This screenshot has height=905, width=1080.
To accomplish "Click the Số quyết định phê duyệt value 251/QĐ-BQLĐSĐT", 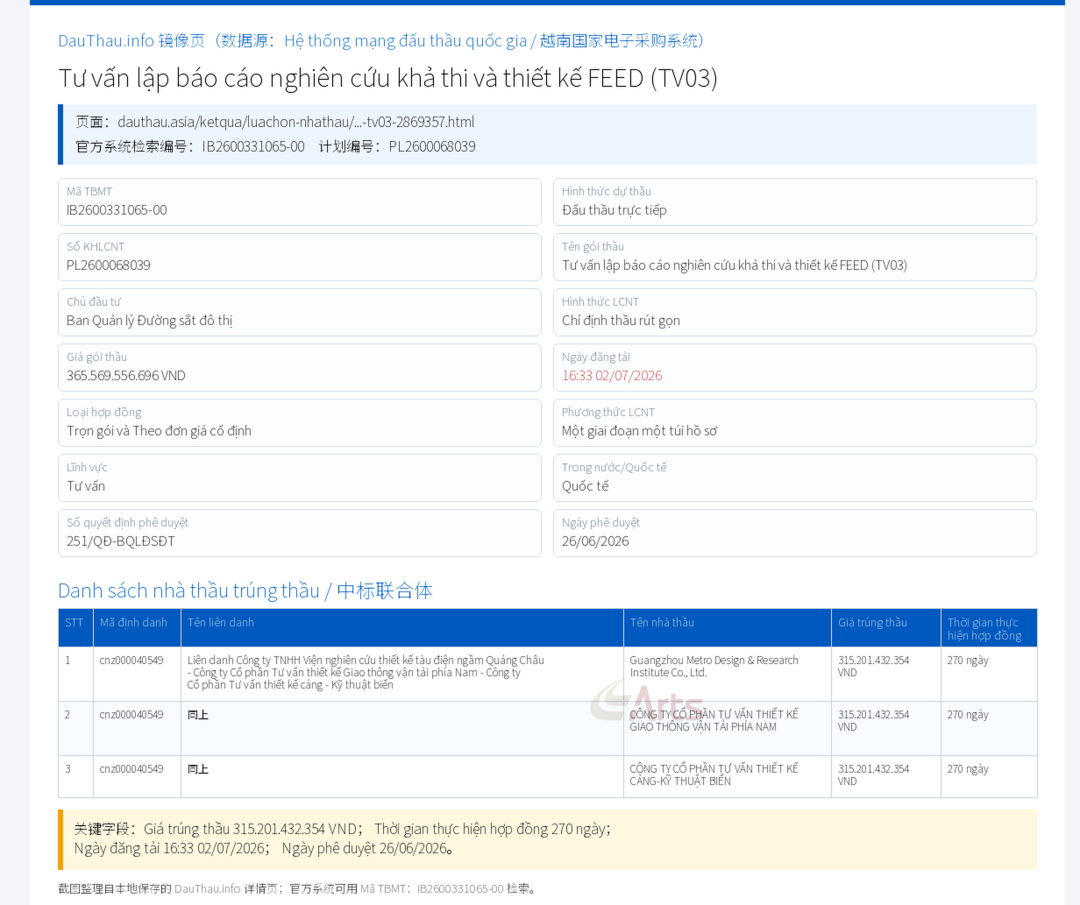I will point(121,541).
